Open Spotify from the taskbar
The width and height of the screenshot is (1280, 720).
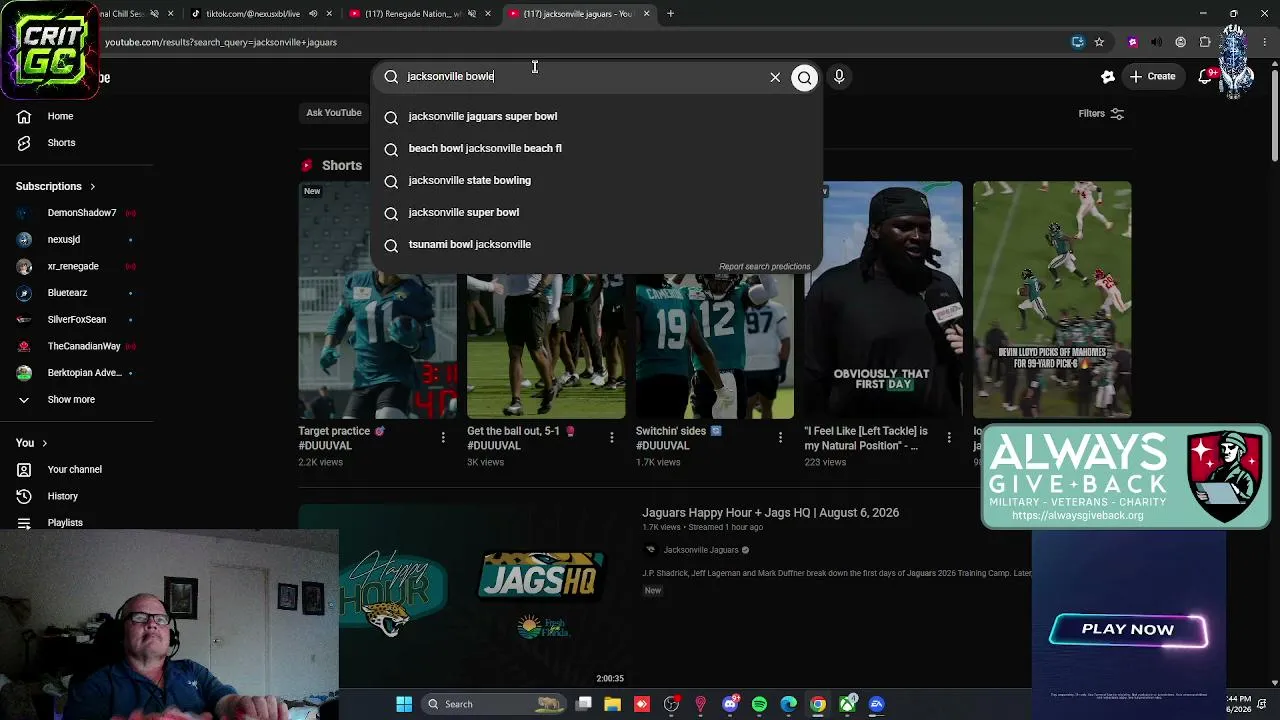pos(759,704)
